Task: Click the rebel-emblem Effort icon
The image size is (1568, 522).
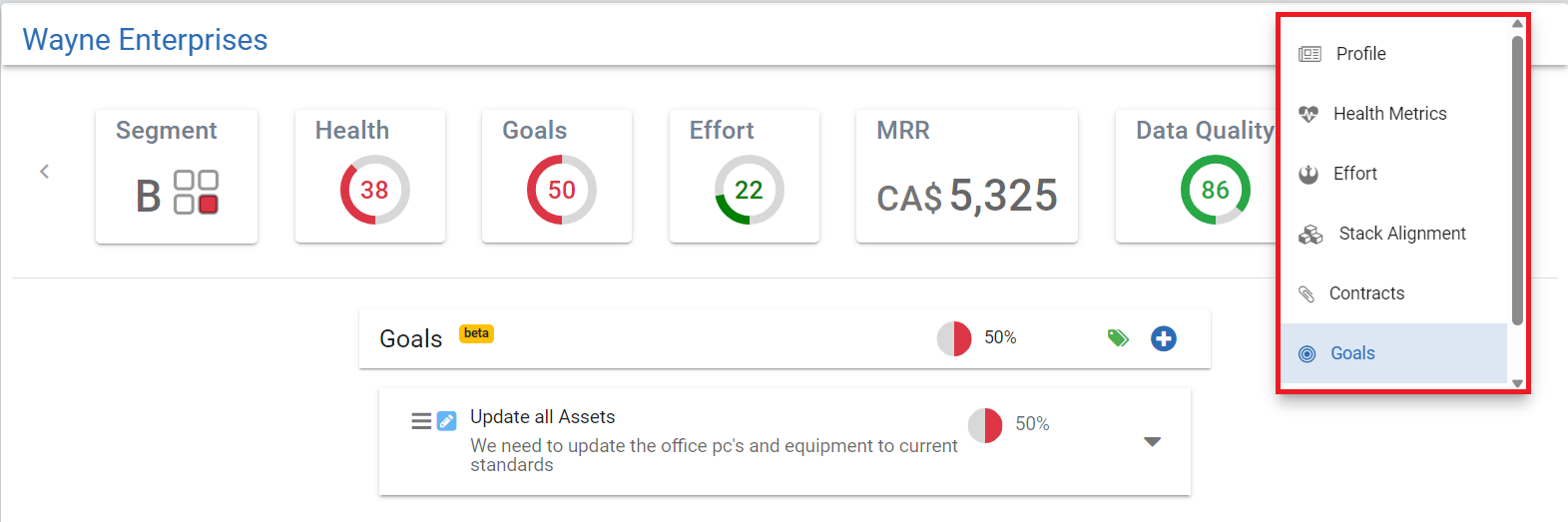Action: (x=1308, y=174)
